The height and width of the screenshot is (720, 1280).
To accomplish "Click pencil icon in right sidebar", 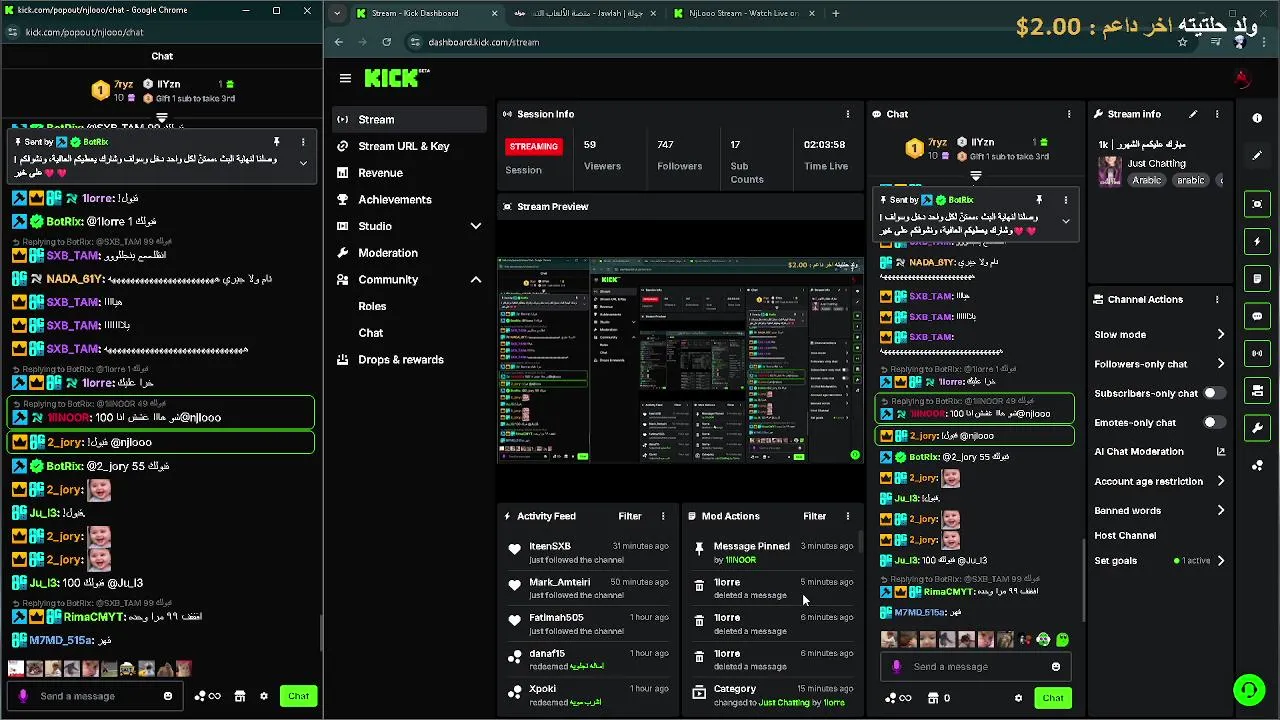I will [1257, 155].
